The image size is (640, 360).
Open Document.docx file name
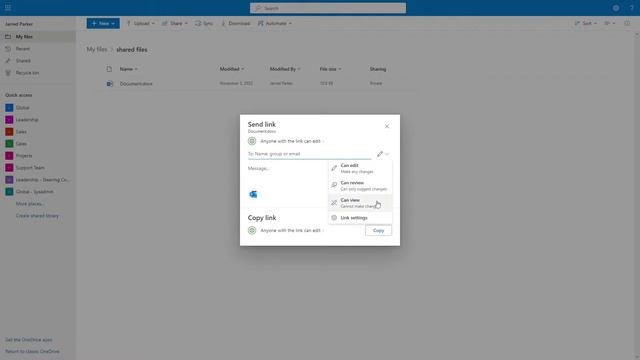pyautogui.click(x=136, y=84)
